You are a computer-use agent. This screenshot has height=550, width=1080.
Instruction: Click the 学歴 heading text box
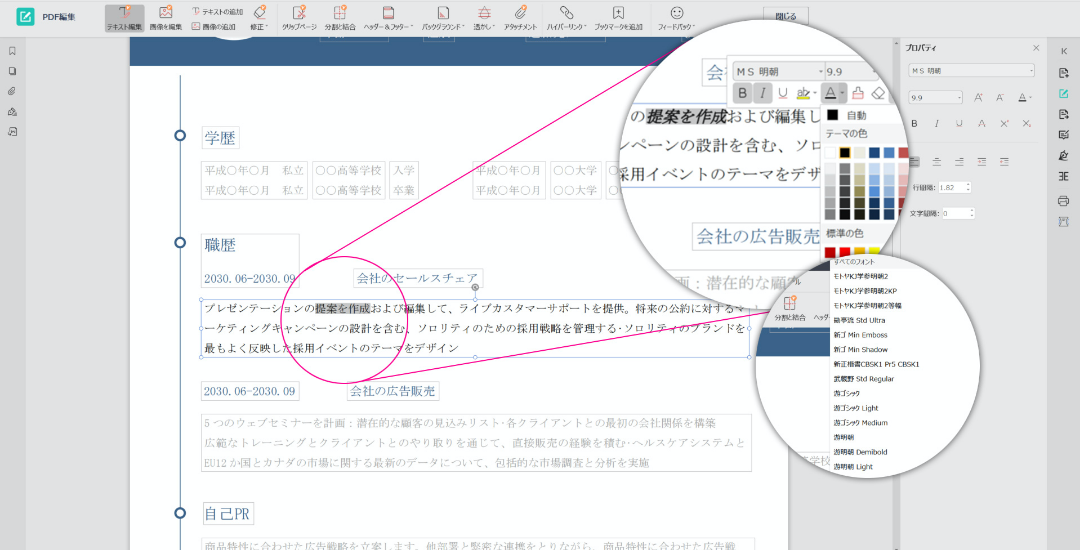220,138
